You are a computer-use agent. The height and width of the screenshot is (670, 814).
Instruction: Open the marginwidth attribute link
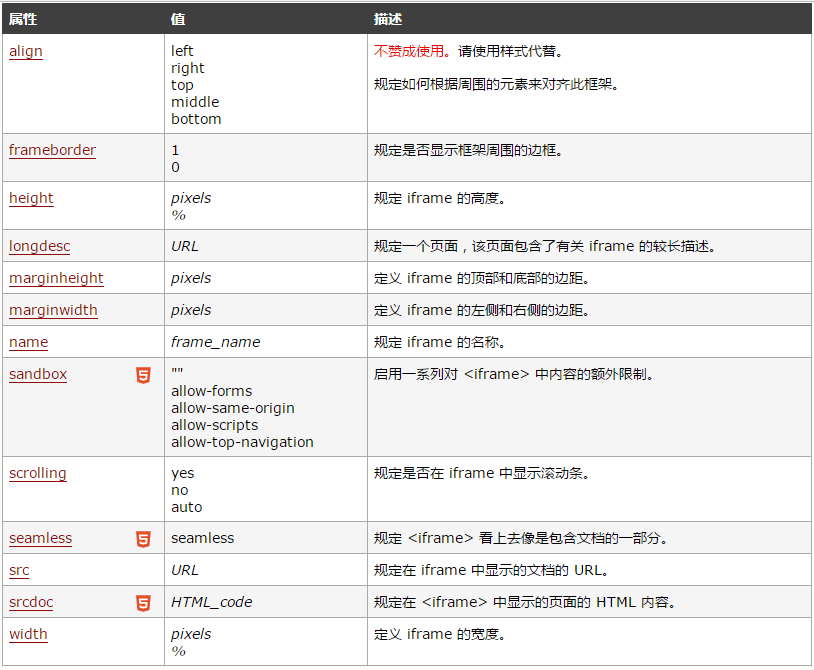click(53, 310)
